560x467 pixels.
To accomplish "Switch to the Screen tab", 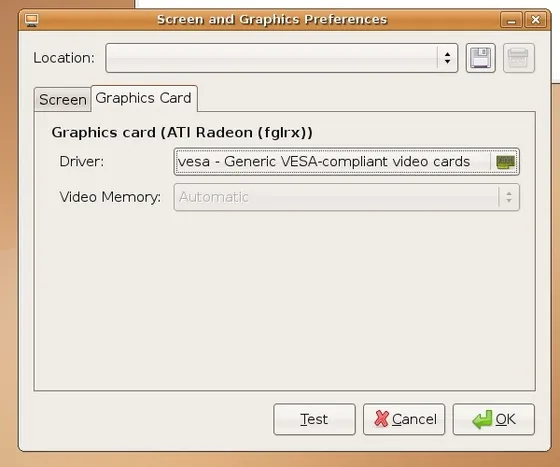I will pyautogui.click(x=62, y=100).
